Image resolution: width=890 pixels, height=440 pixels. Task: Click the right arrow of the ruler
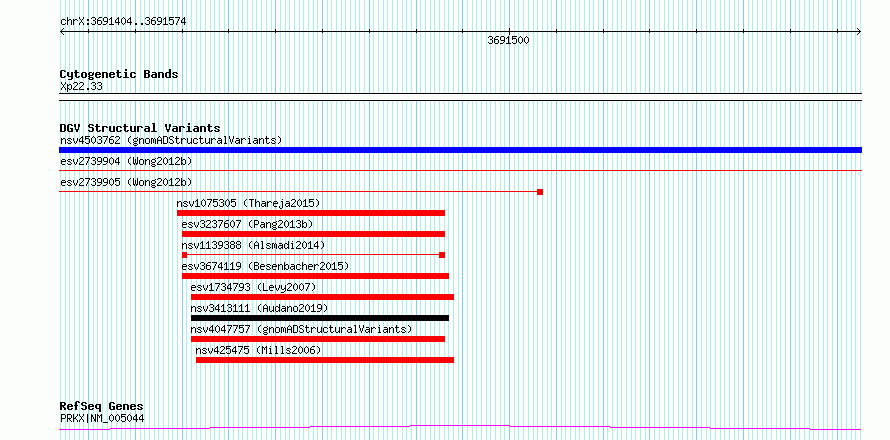[x=859, y=32]
